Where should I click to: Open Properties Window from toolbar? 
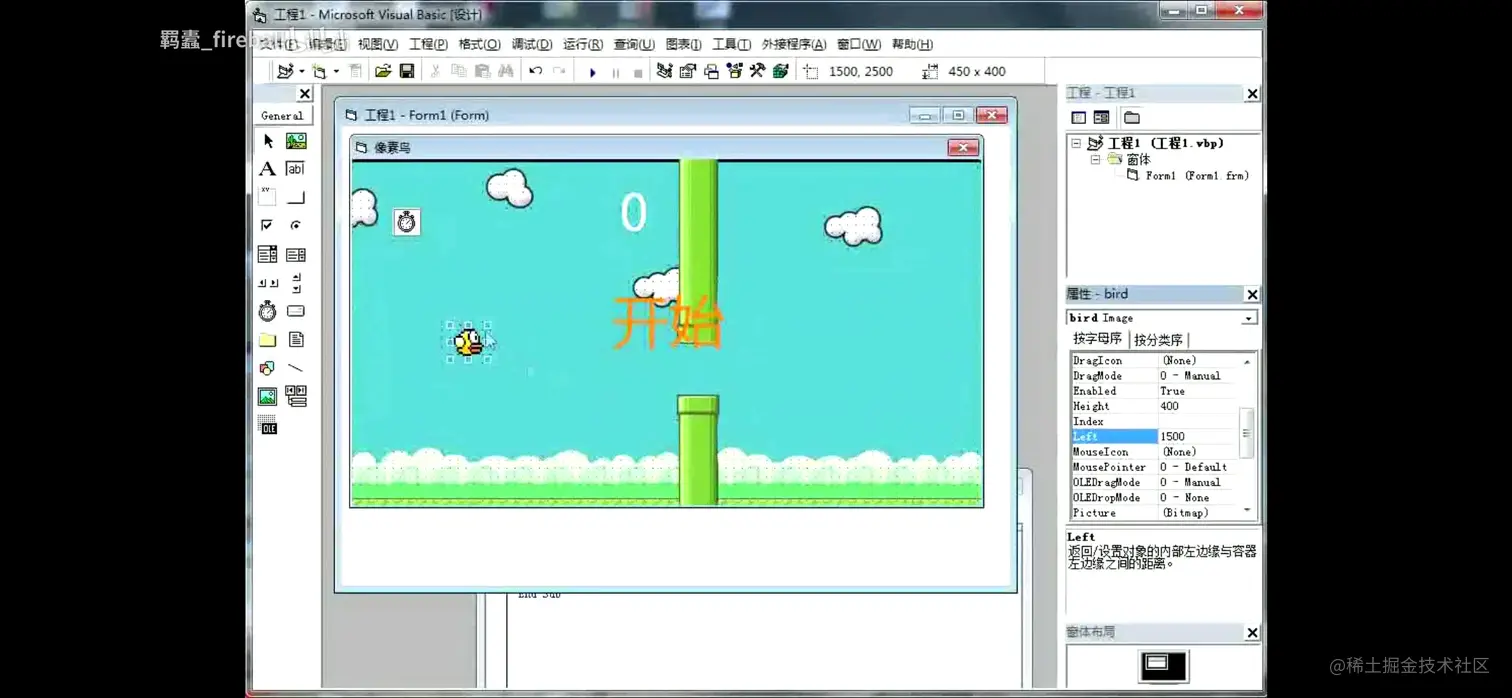tap(688, 71)
